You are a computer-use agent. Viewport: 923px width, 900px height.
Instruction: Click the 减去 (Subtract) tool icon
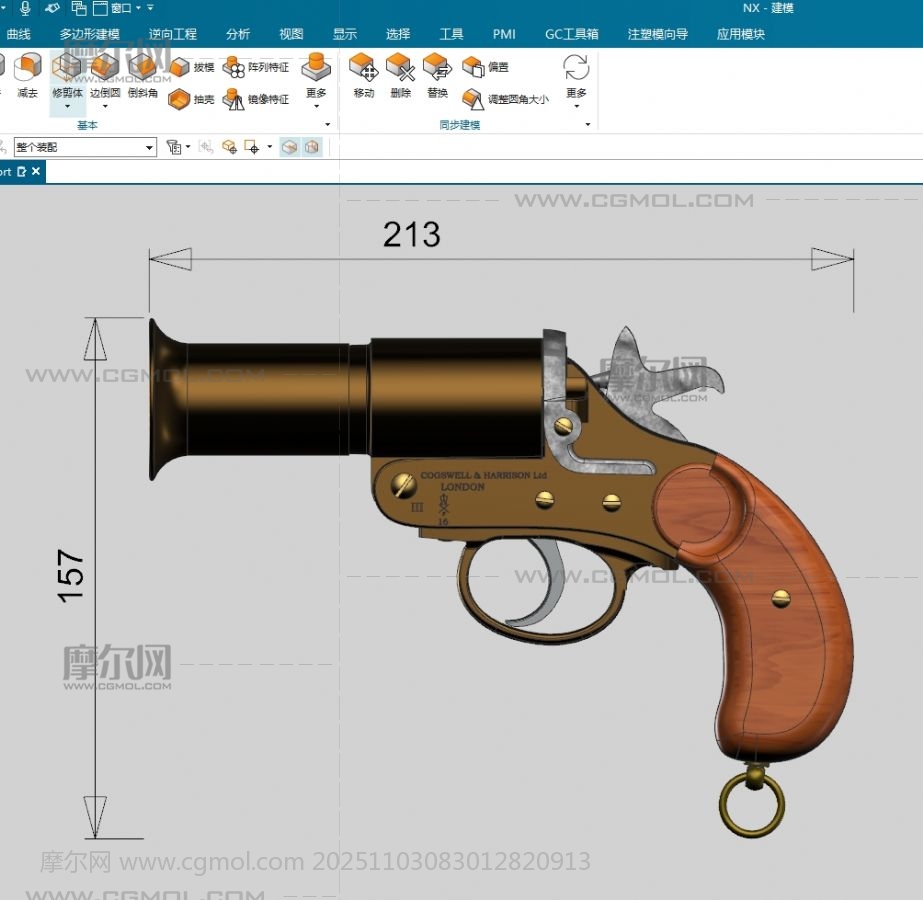(26, 75)
